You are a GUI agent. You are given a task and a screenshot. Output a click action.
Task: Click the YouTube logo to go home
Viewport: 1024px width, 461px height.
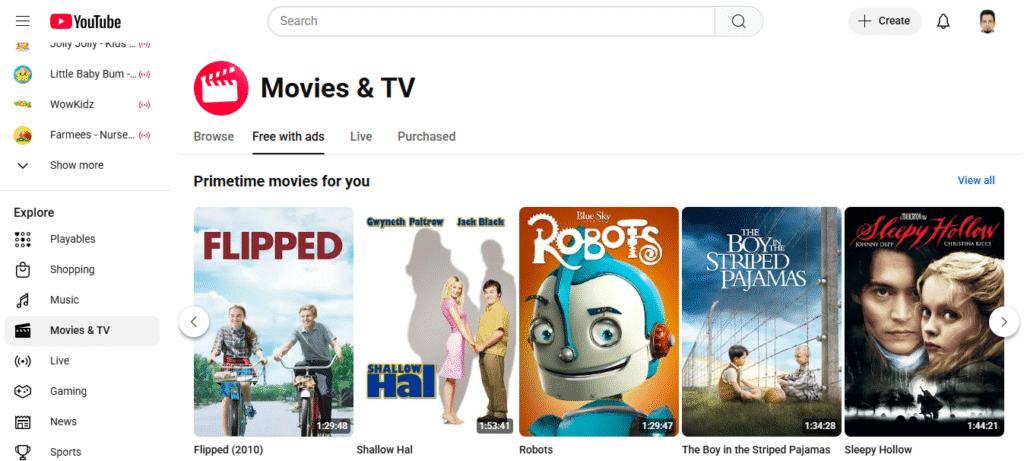coord(86,22)
